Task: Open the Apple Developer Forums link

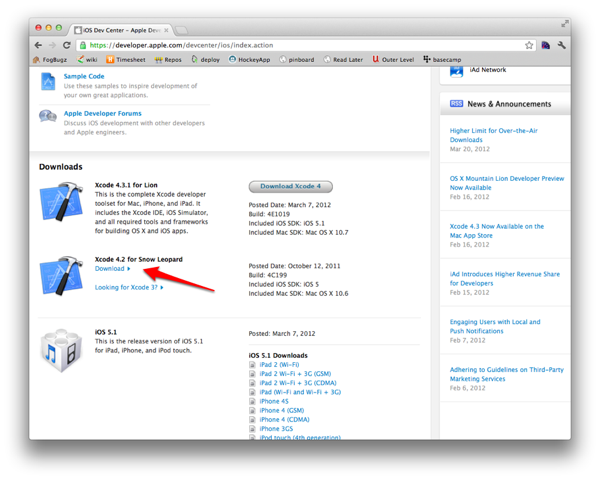Action: click(103, 113)
